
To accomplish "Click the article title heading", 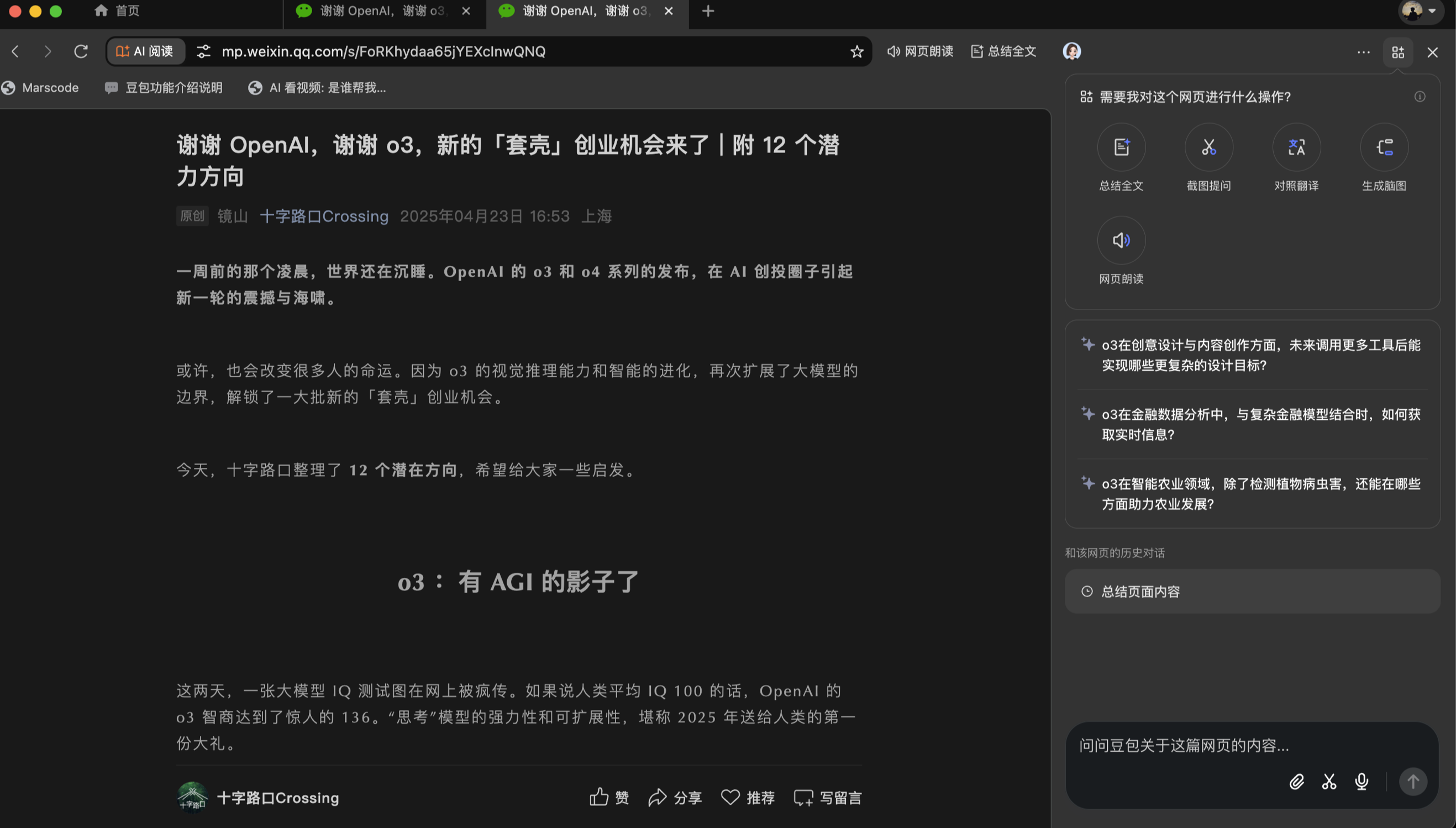I will [508, 160].
